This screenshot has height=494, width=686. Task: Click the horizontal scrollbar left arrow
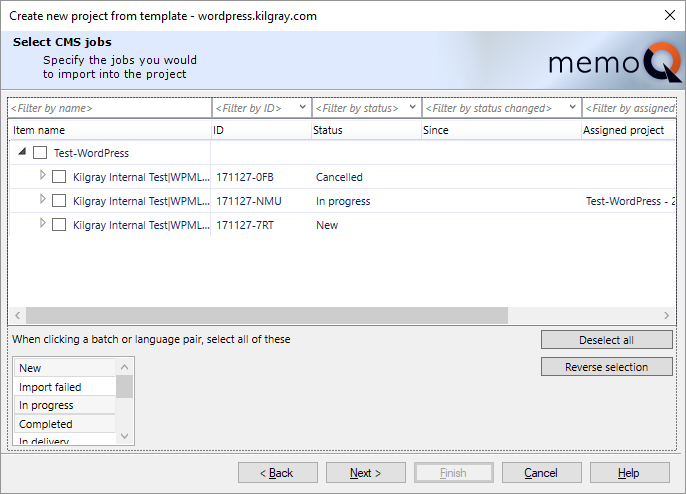click(x=18, y=315)
